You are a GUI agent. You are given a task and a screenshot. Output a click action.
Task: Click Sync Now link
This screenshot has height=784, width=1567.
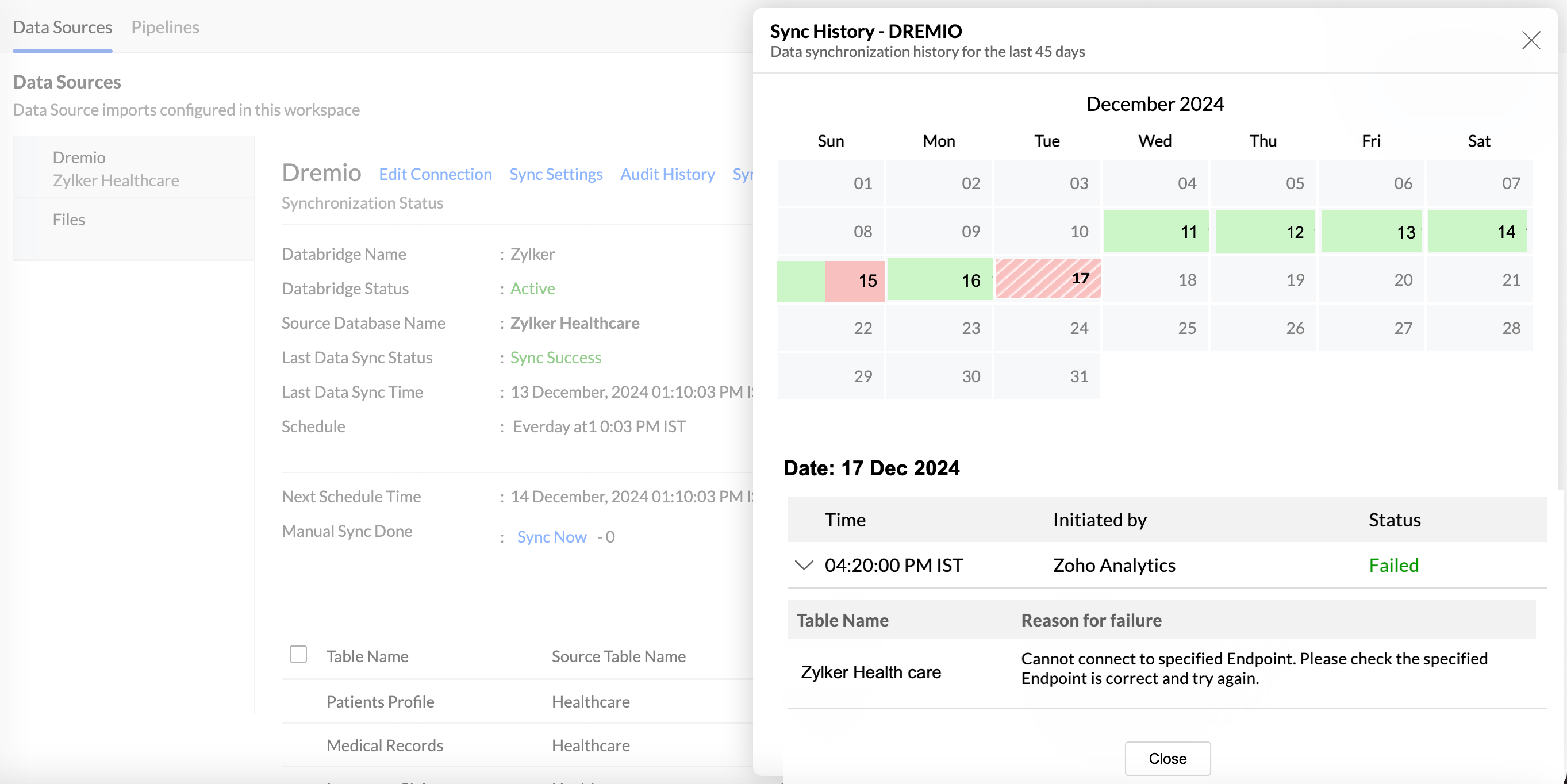coord(551,536)
